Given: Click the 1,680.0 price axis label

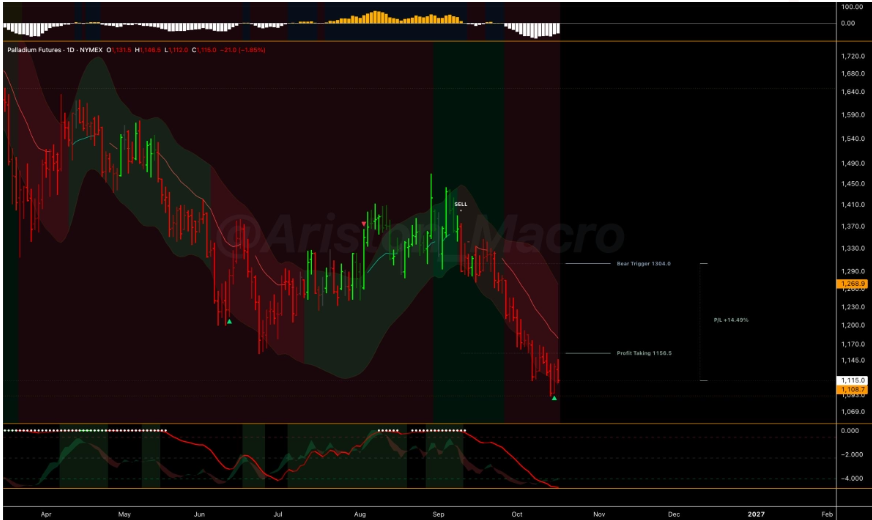Looking at the screenshot, I should point(853,73).
